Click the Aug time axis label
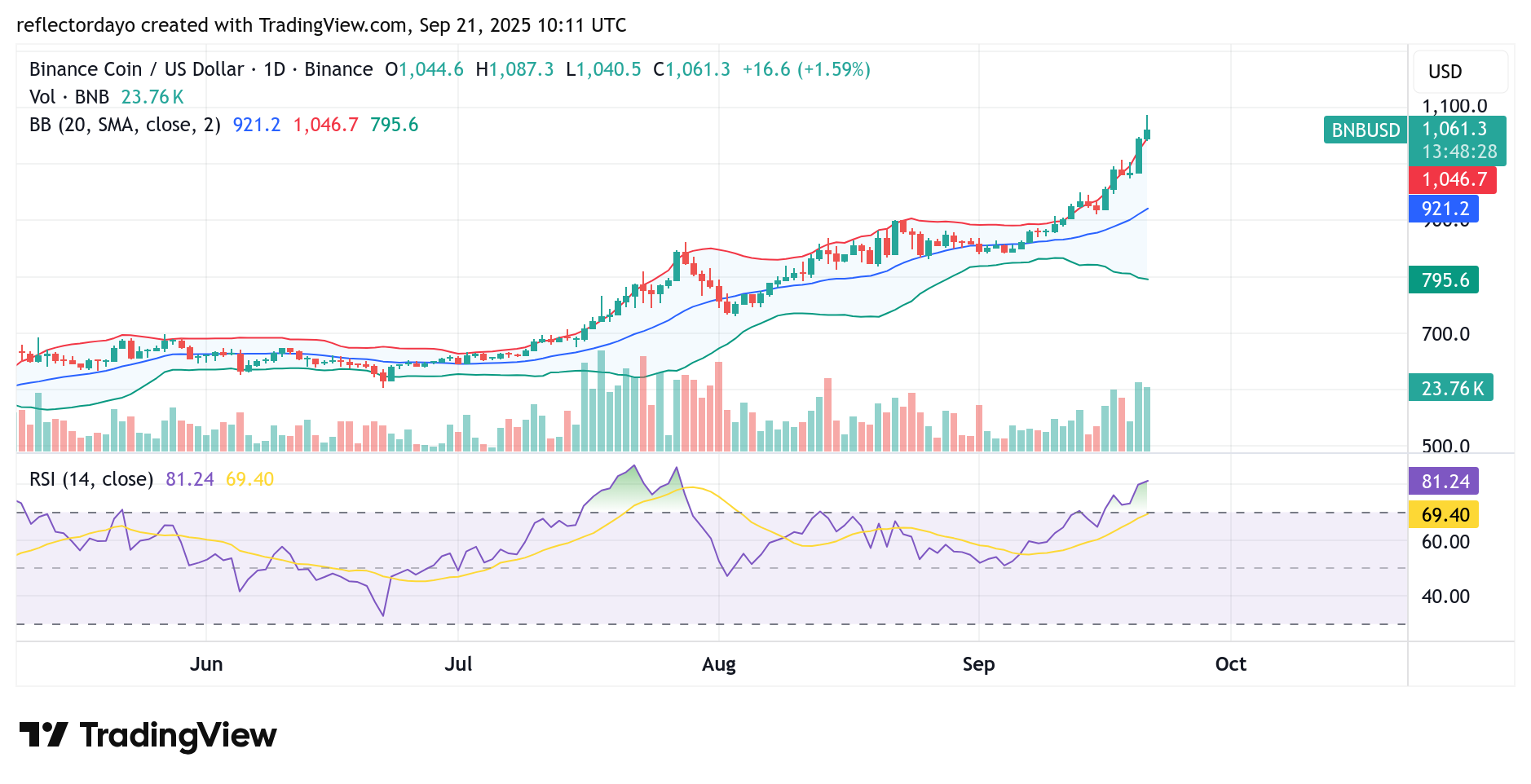The image size is (1531, 784). [x=719, y=664]
